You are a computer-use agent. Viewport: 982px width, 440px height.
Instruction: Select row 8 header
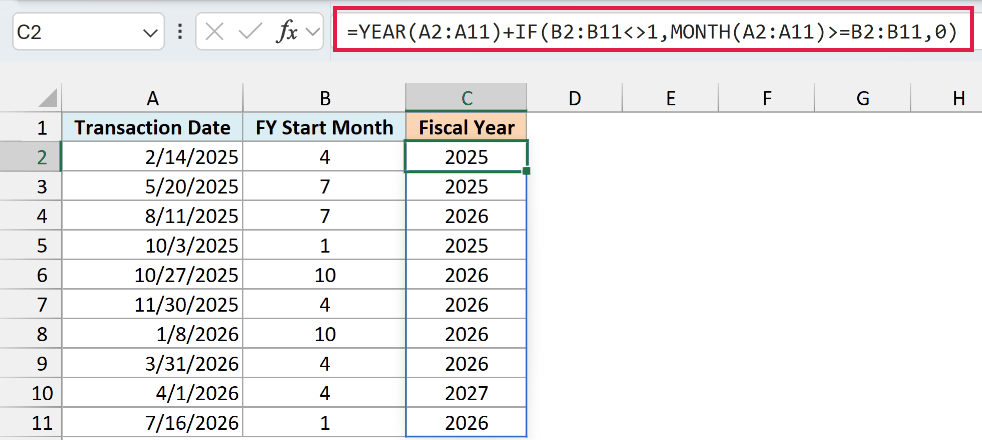click(x=31, y=334)
